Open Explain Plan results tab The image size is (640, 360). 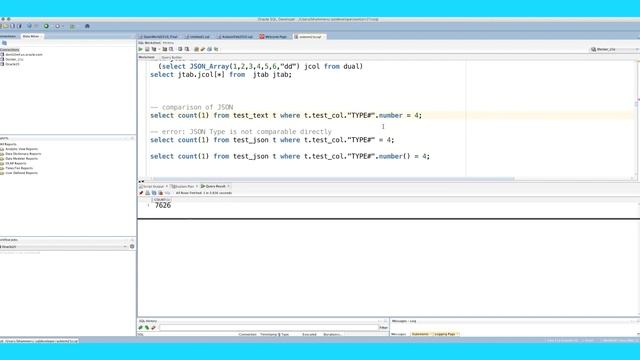pyautogui.click(x=182, y=186)
